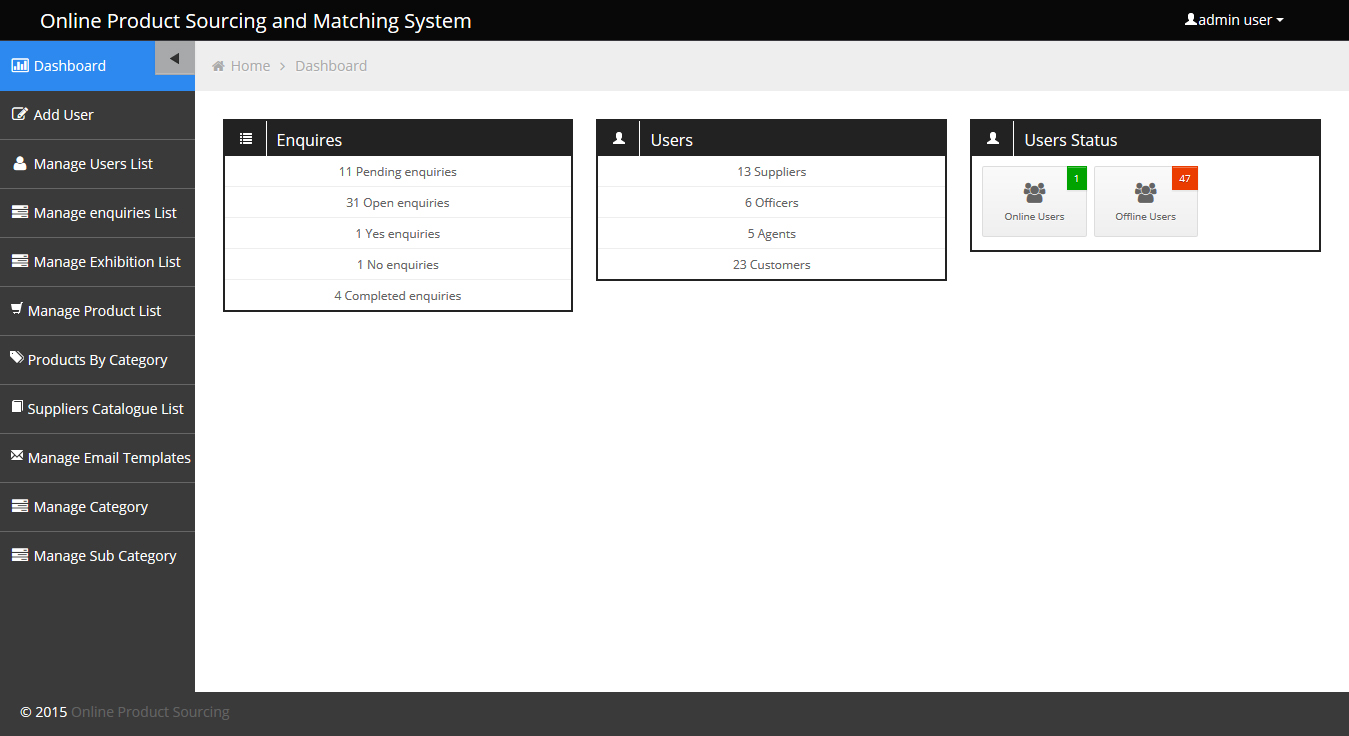Open Manage Exhibition List menu item
The width and height of the screenshot is (1349, 736).
[97, 262]
